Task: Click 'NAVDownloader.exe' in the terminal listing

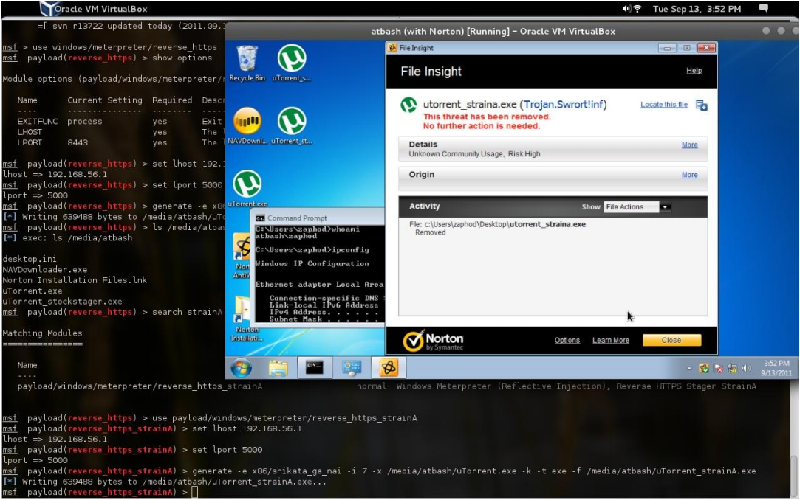Action: click(44, 269)
